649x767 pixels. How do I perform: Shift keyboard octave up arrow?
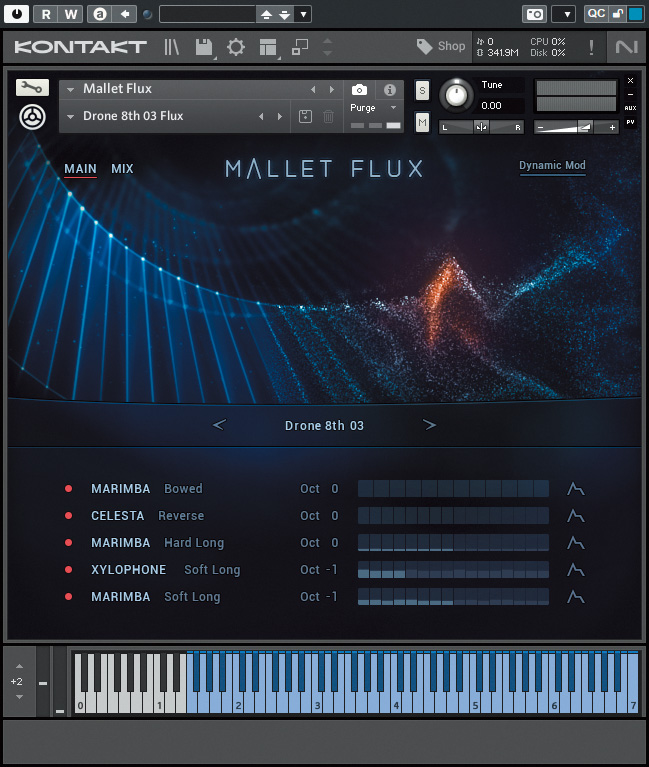[19, 666]
